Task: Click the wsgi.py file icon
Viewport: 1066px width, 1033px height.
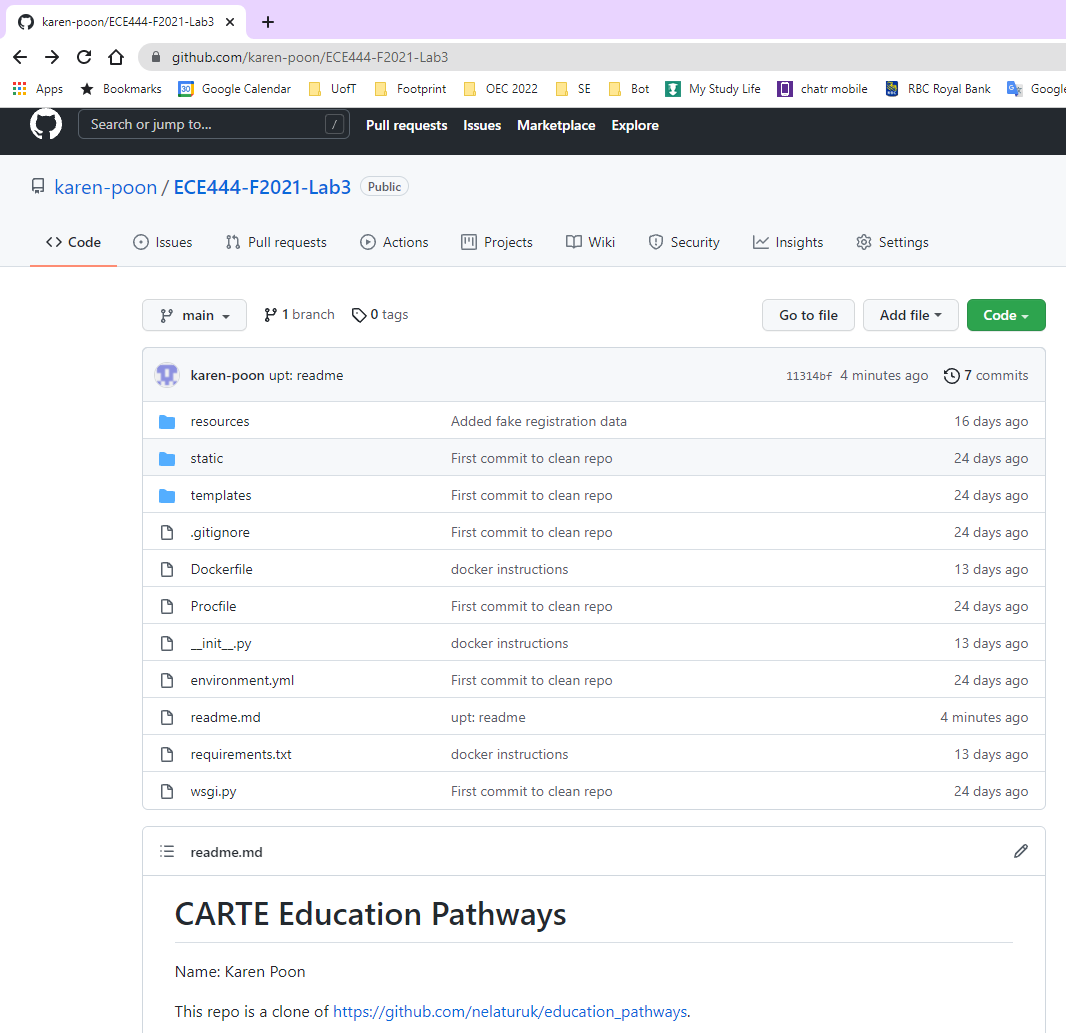Action: tap(167, 791)
